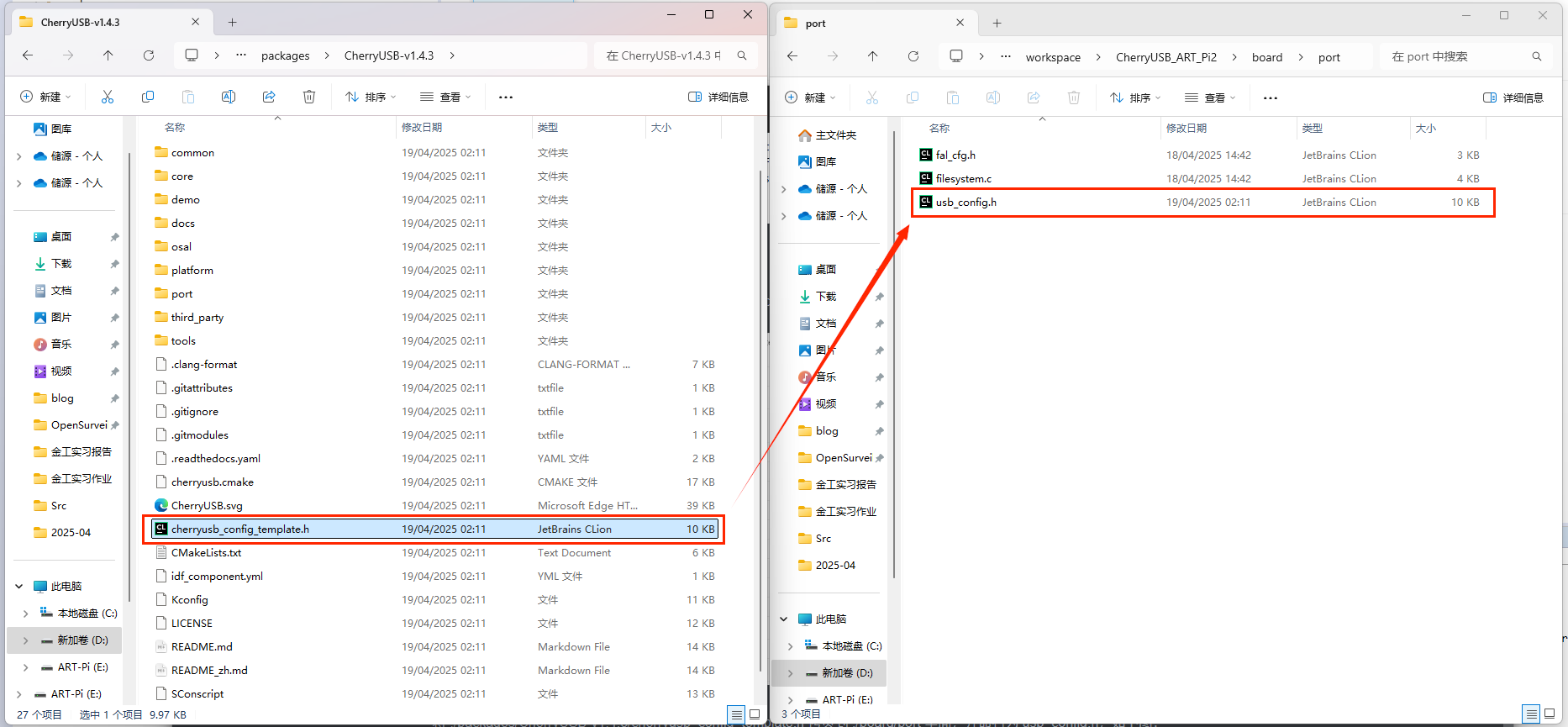Open 排序 dropdown in port window

pyautogui.click(x=1135, y=98)
